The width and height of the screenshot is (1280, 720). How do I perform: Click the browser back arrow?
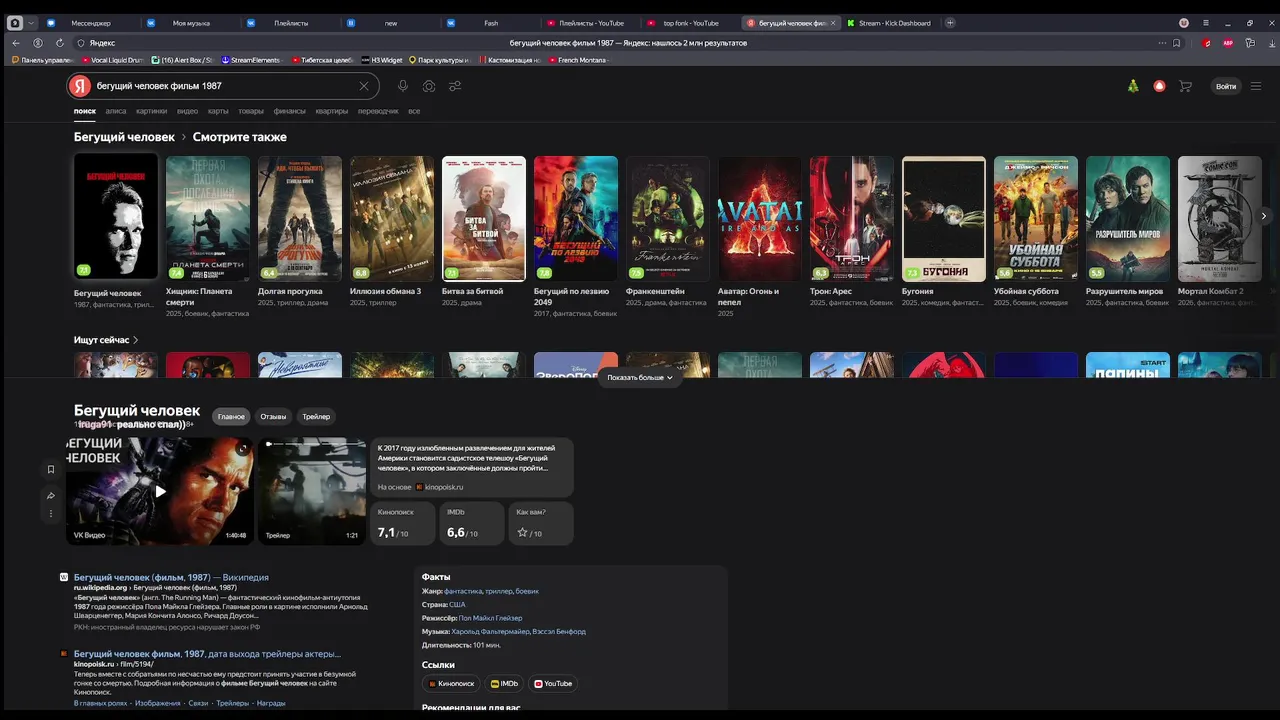click(x=16, y=43)
